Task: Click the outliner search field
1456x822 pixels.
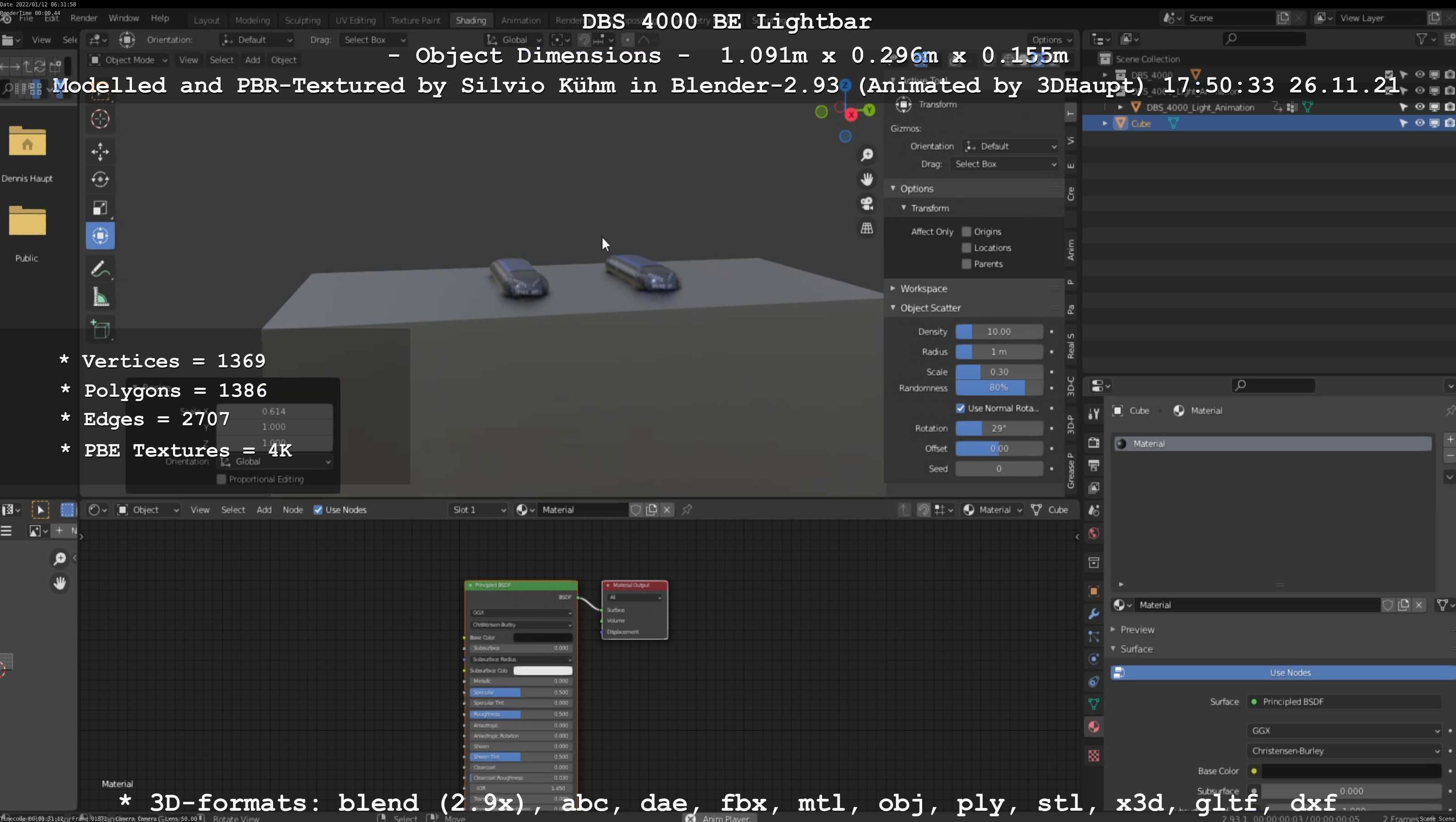Action: coord(1264,39)
